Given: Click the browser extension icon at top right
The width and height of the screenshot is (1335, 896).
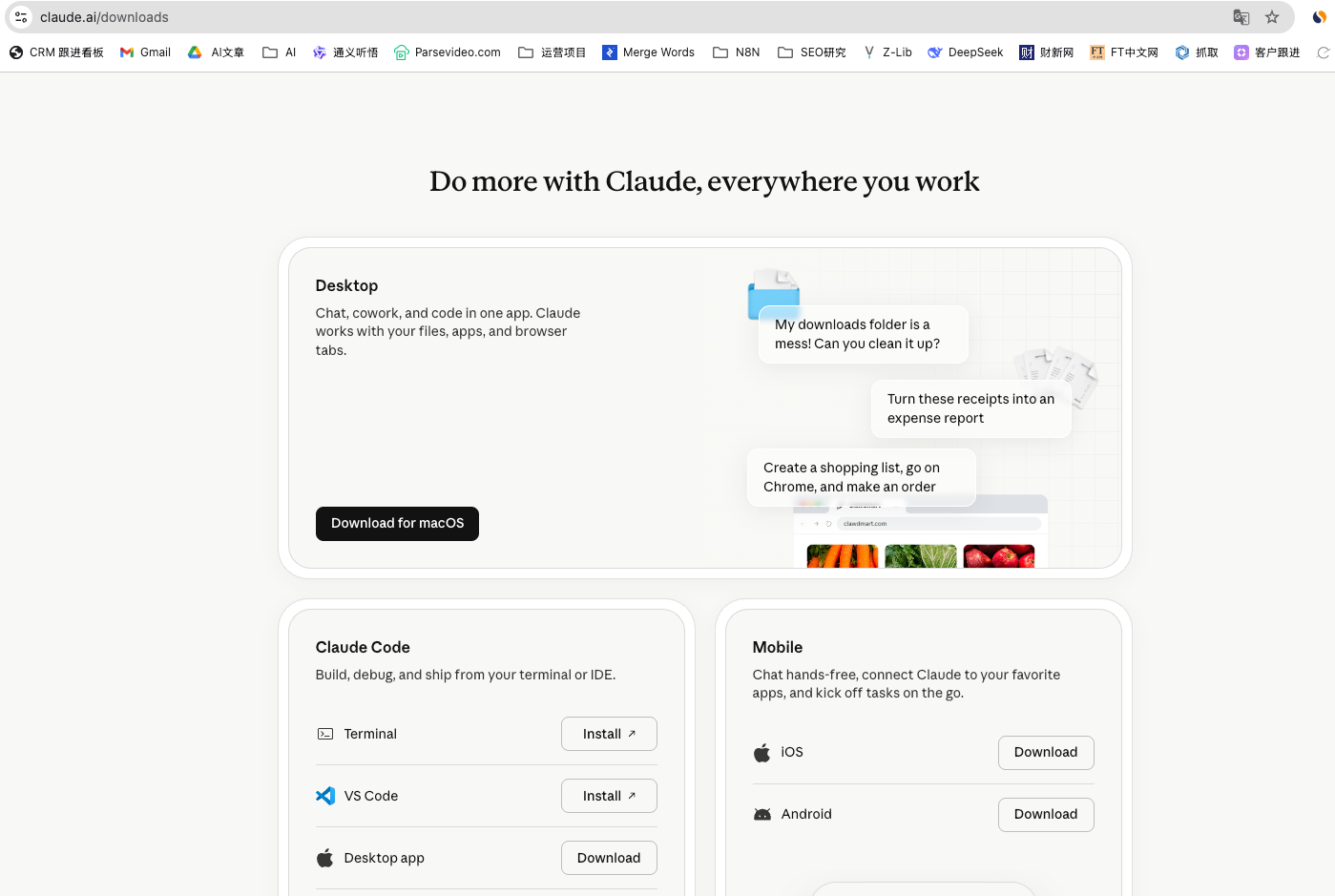Looking at the screenshot, I should (x=1320, y=17).
